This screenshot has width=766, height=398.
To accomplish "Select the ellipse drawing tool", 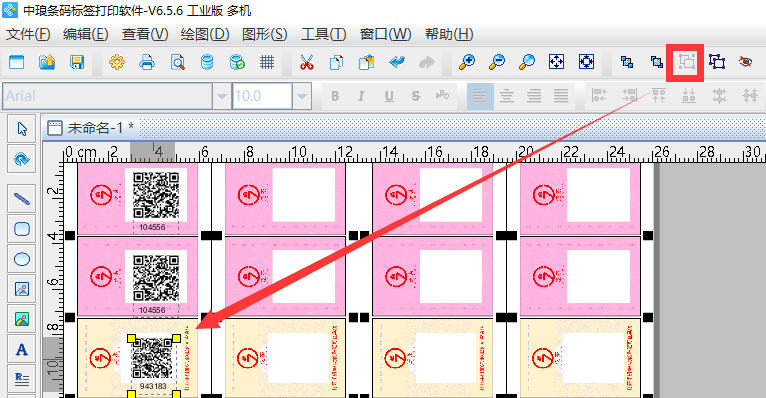I will coord(22,259).
